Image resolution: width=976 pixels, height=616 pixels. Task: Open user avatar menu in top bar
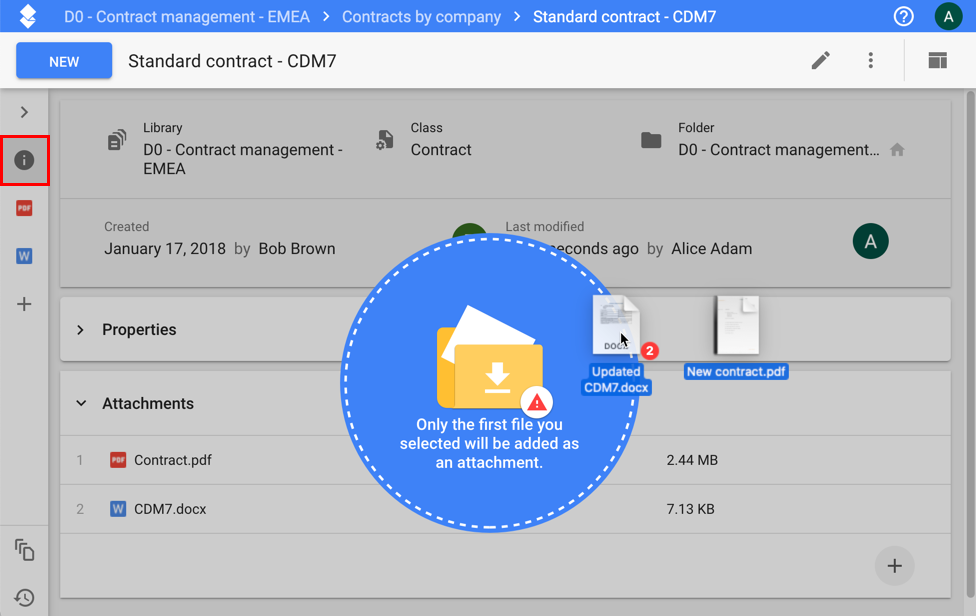(x=948, y=16)
